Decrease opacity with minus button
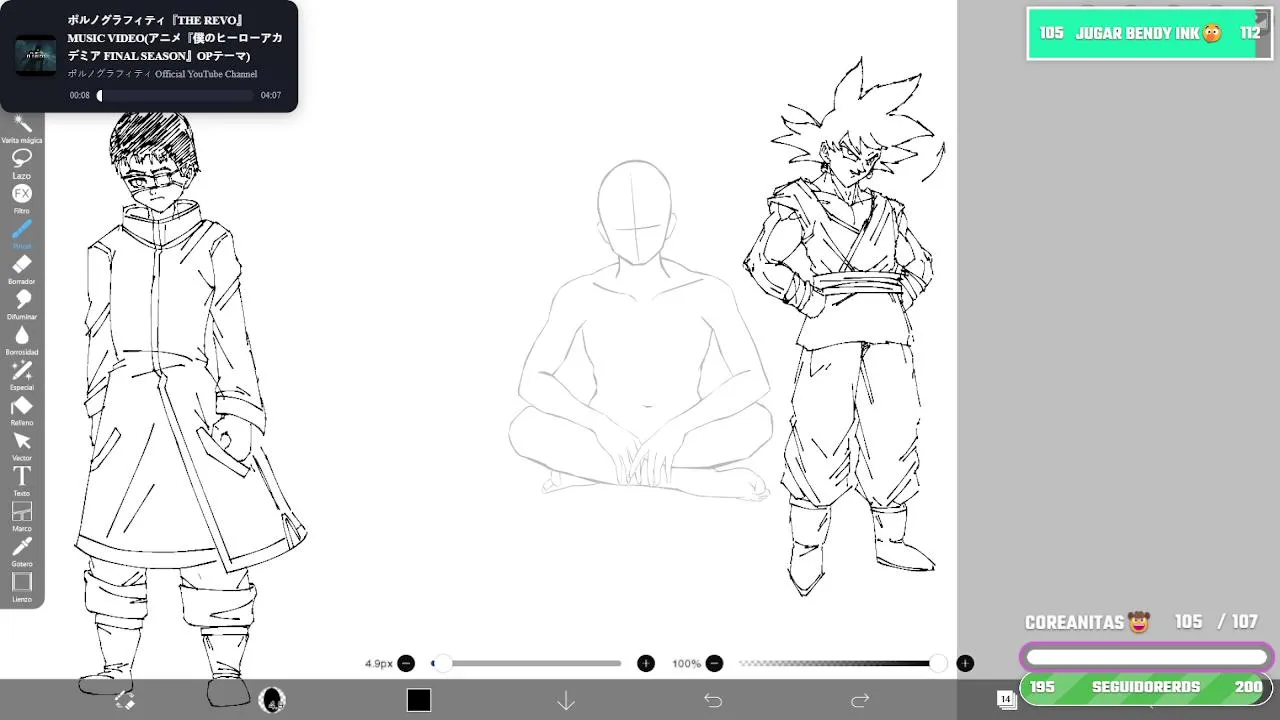1280x720 pixels. pos(714,663)
